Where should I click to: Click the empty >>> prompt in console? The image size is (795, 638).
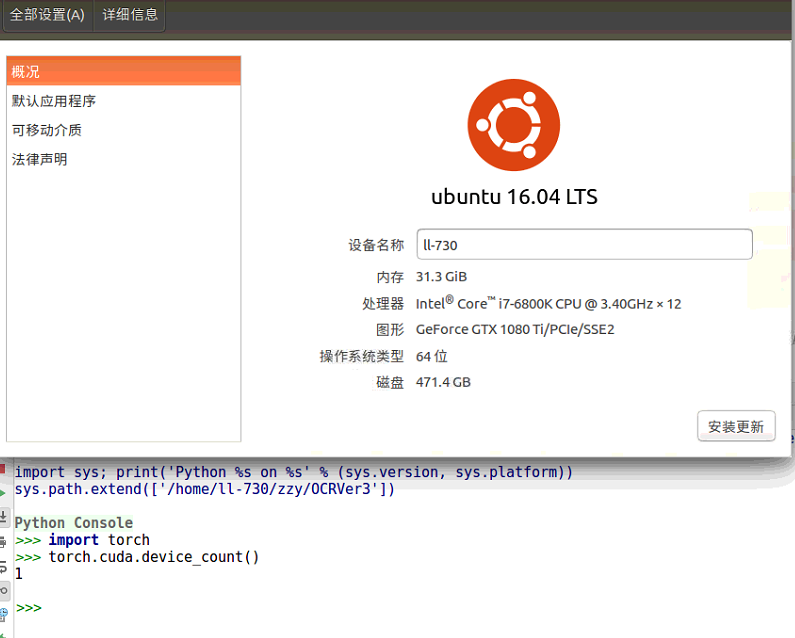(x=28, y=608)
